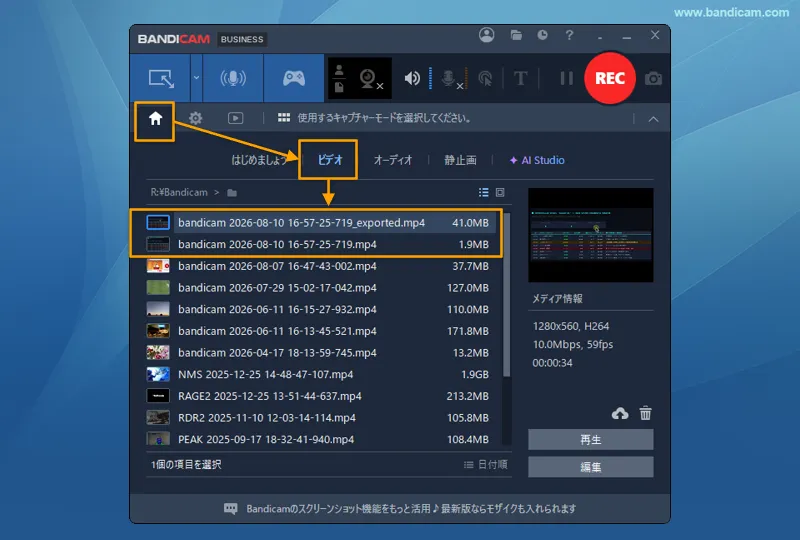Open the Bandicam screenshot tip banner link
The image size is (800, 540).
click(x=411, y=508)
